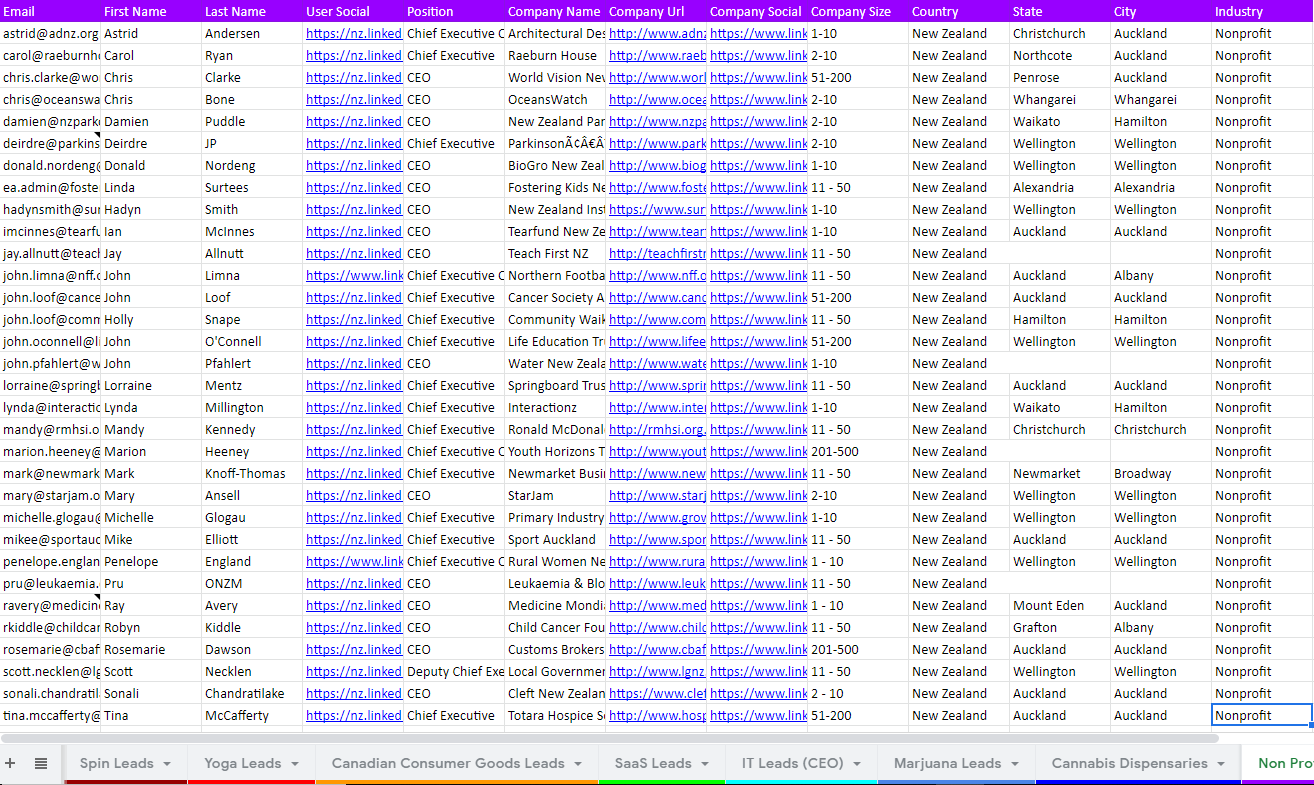Select the State header cell
The height and width of the screenshot is (785, 1314).
coord(1060,11)
